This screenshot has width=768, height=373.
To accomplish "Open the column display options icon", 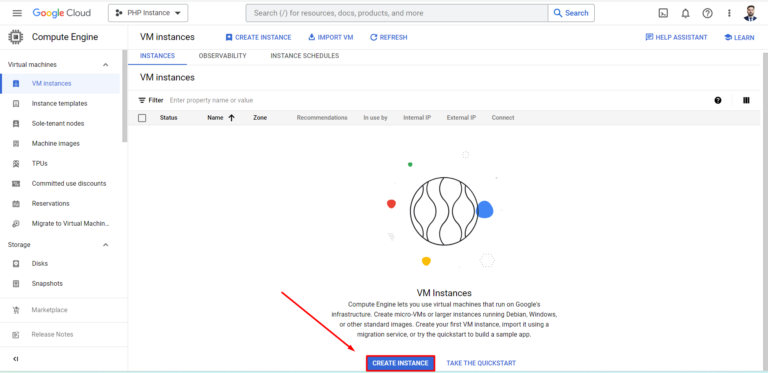I will click(x=746, y=100).
